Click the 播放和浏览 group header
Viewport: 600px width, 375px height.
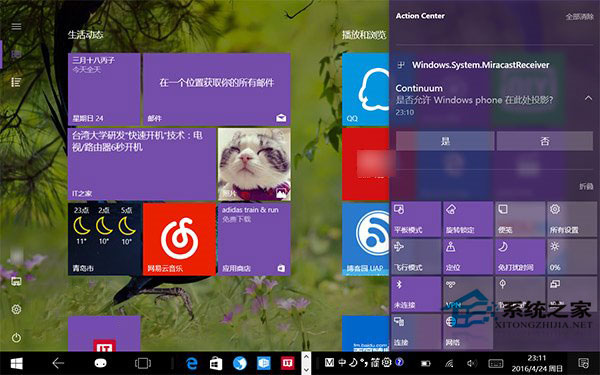click(x=364, y=35)
